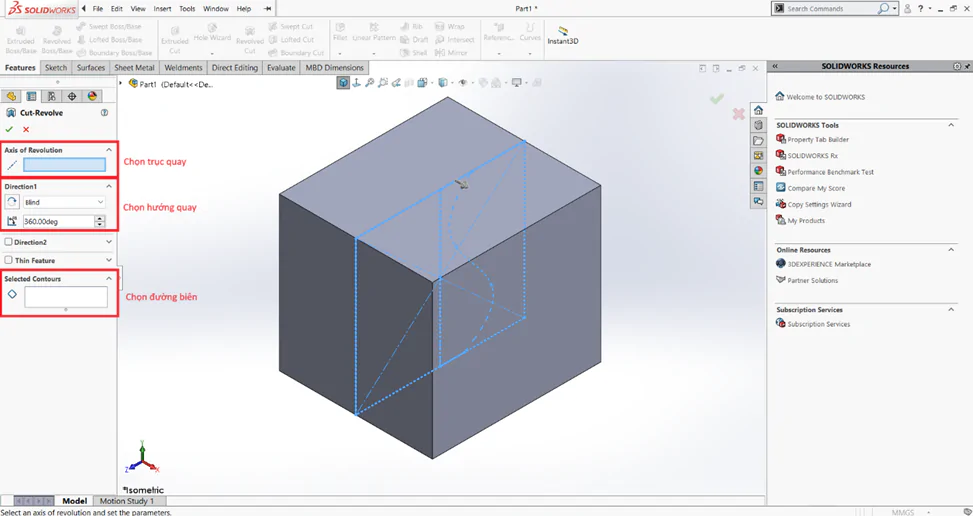Open SOLIDWORKS Resources home tab in task pane
973x516 pixels.
coord(758,110)
